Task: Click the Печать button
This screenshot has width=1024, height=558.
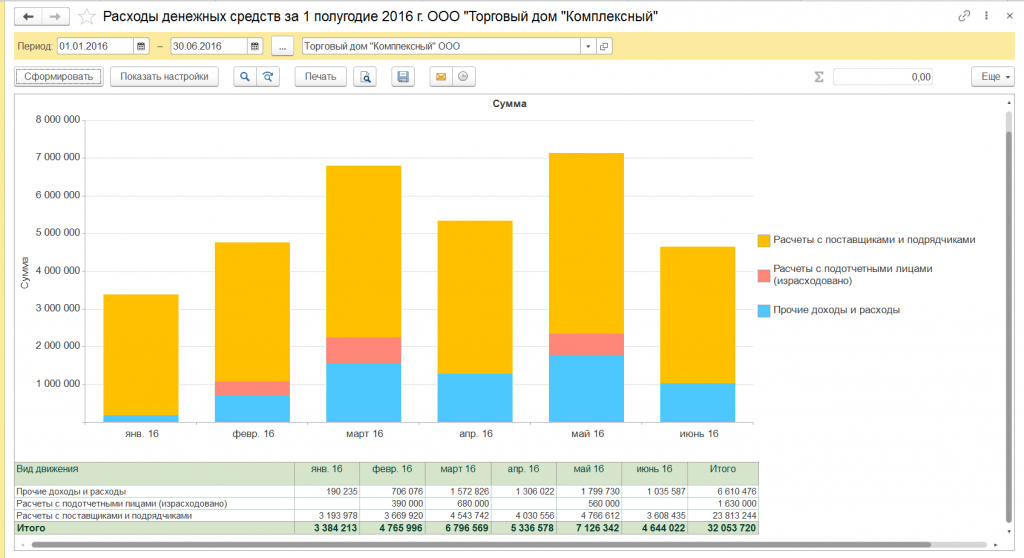Action: tap(320, 77)
